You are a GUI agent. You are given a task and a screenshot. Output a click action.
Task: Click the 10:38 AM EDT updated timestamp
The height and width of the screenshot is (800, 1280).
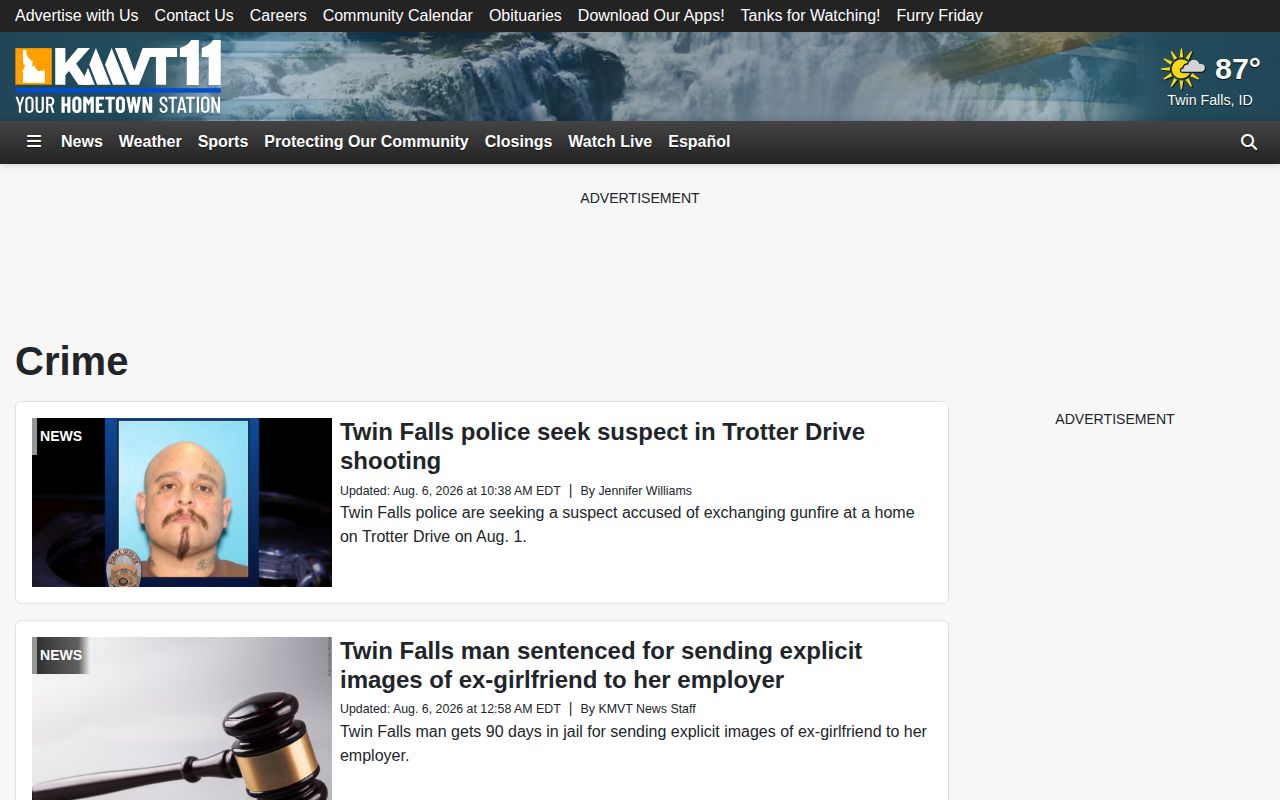tap(450, 491)
